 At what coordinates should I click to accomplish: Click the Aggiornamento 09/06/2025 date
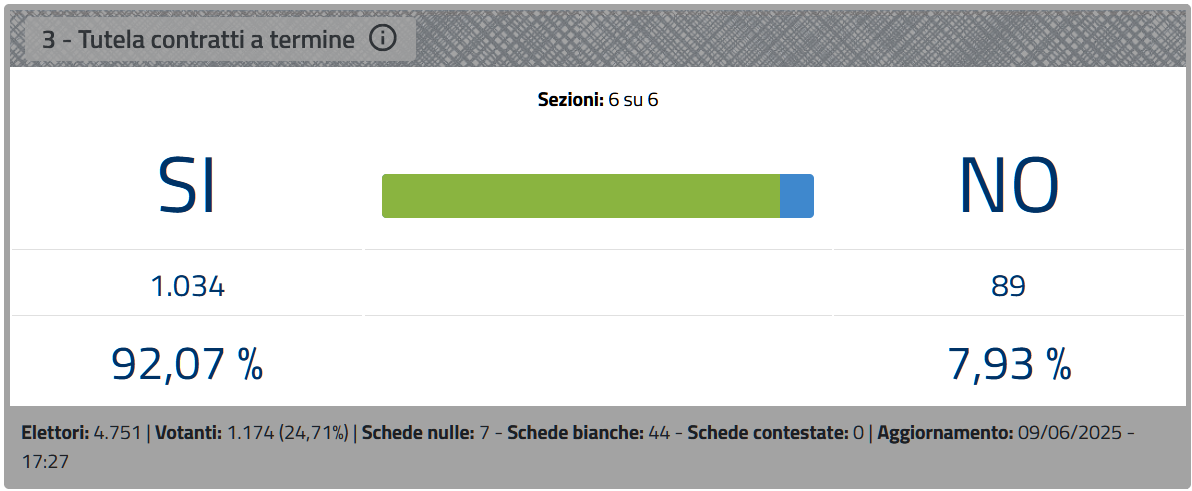1070,433
